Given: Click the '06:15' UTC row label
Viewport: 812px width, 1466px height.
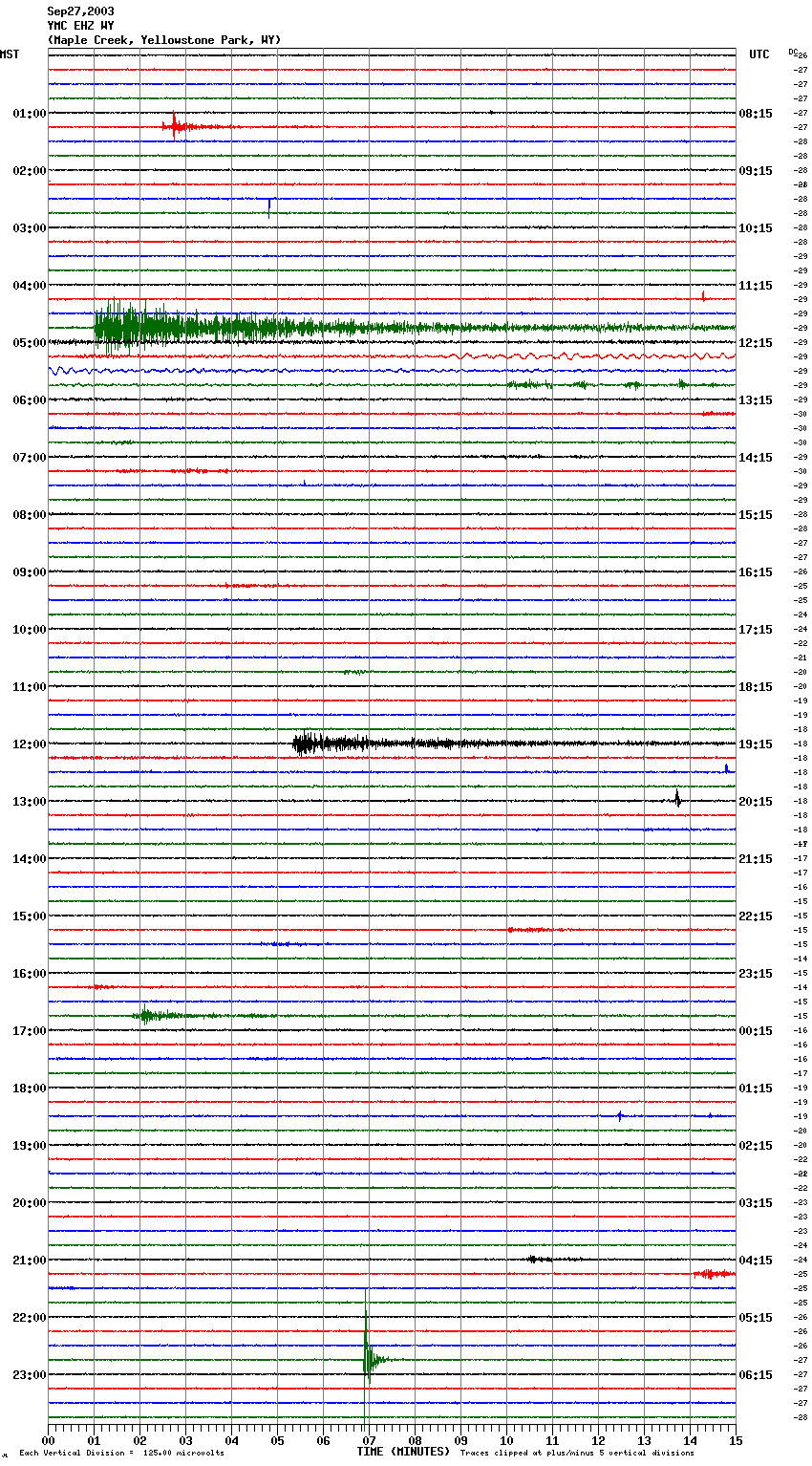Looking at the screenshot, I should click(x=756, y=1375).
